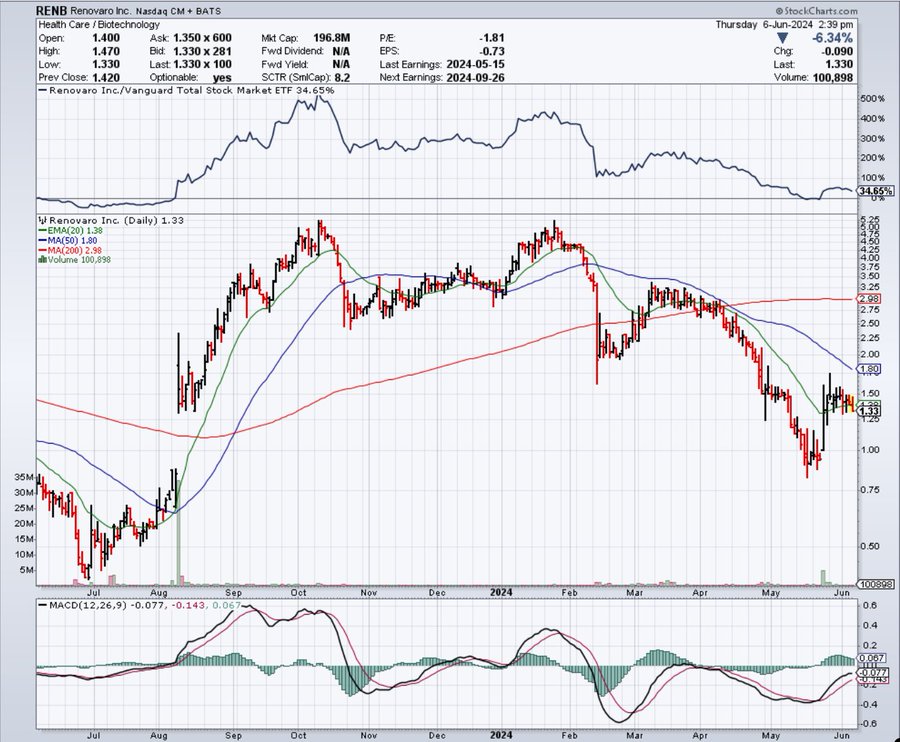Click the Low value 1.330 in quote table
This screenshot has height=742, width=900.
pyautogui.click(x=106, y=64)
